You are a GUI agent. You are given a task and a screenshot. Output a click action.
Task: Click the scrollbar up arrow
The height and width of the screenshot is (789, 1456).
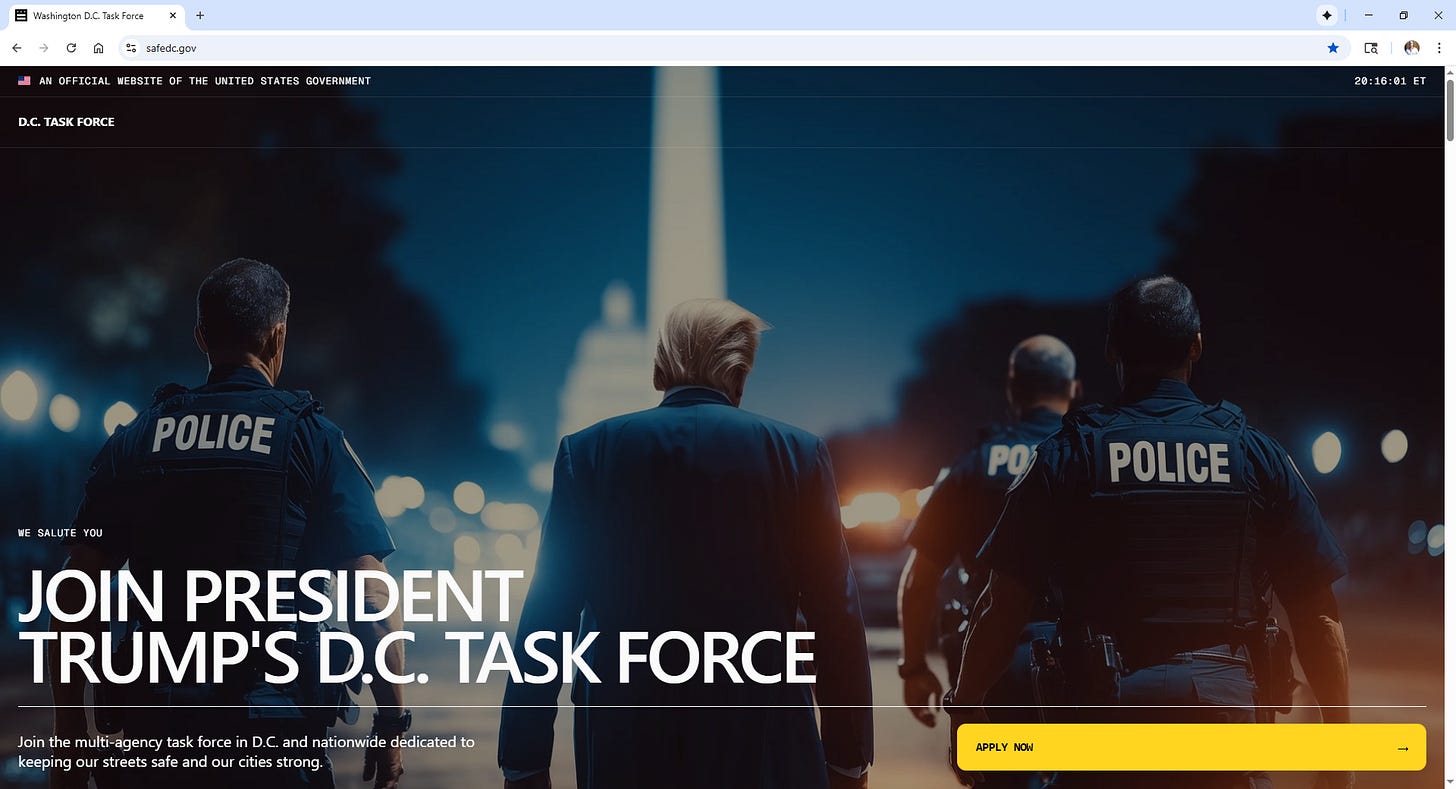coord(1449,71)
